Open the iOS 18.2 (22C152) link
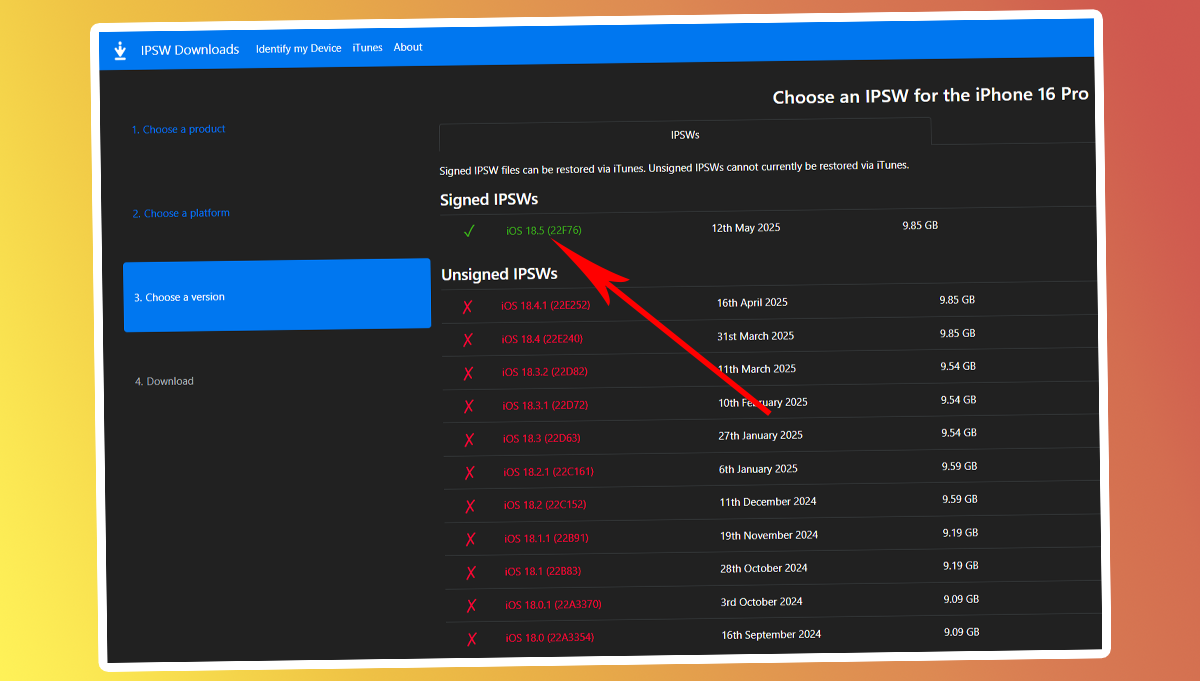Screen dimensions: 1200x681 coord(545,505)
